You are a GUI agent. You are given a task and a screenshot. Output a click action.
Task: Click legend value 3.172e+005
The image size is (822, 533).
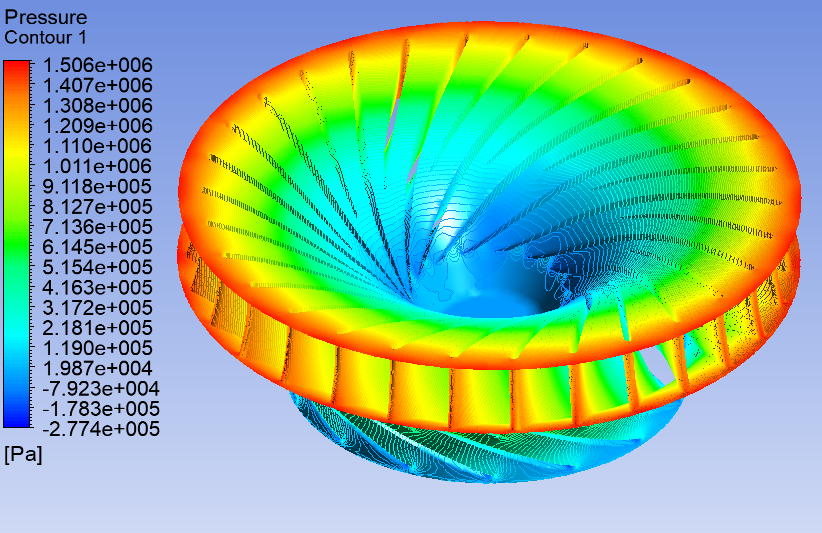pyautogui.click(x=98, y=307)
